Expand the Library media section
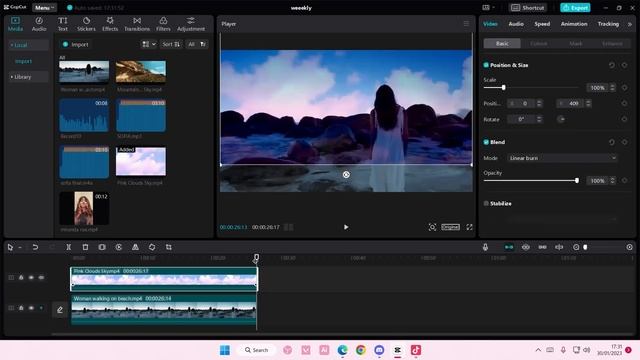 [x=28, y=77]
